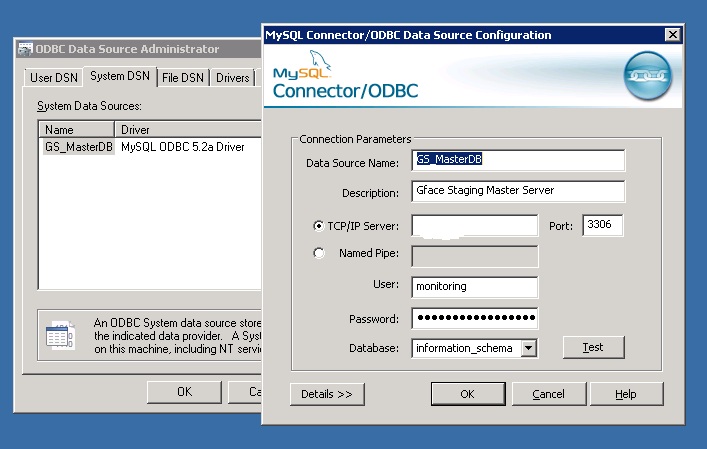Image resolution: width=707 pixels, height=449 pixels.
Task: Click the chain link connector icon
Action: [x=647, y=76]
